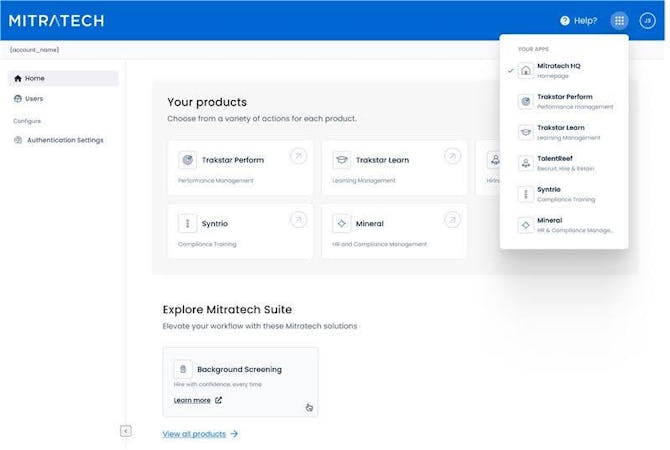The image size is (670, 450).
Task: Click the Learn more link
Action: pos(192,400)
